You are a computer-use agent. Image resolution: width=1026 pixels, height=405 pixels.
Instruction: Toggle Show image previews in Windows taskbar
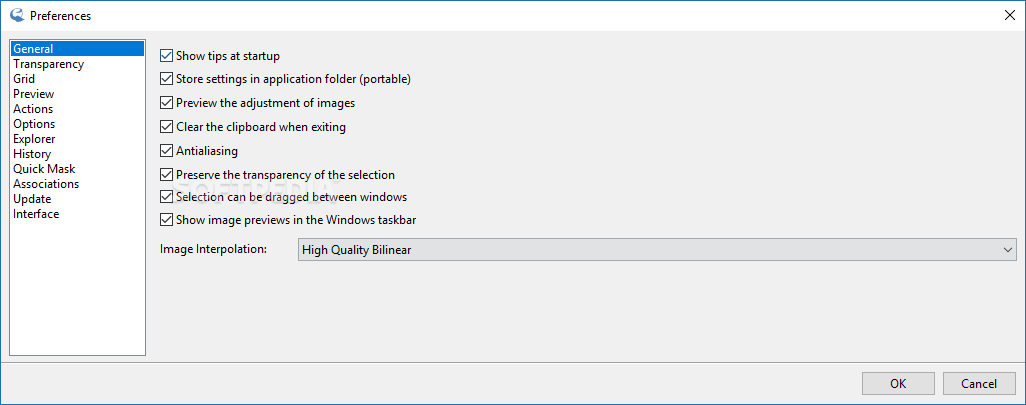pos(166,220)
